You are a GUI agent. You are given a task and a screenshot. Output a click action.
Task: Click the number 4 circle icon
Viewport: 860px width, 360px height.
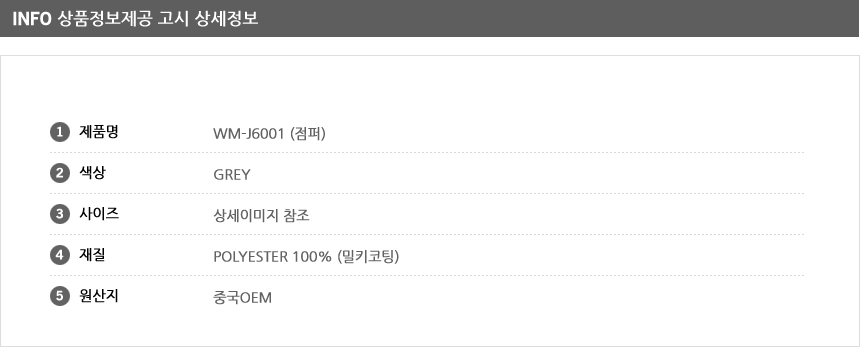(60, 255)
